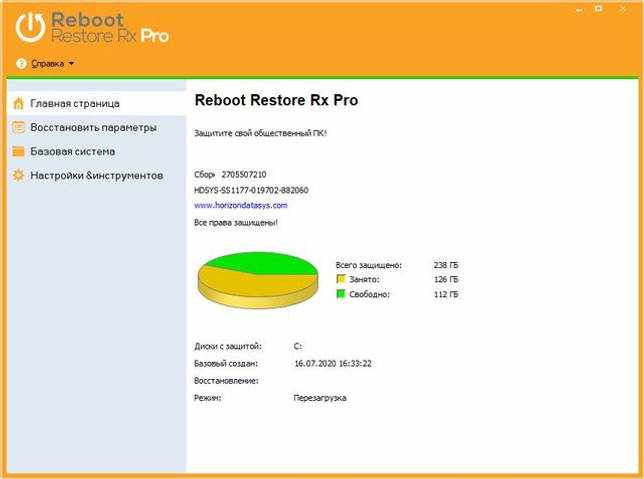Click the disk usage pie chart
Viewport: 644px width, 479px height.
[x=258, y=280]
